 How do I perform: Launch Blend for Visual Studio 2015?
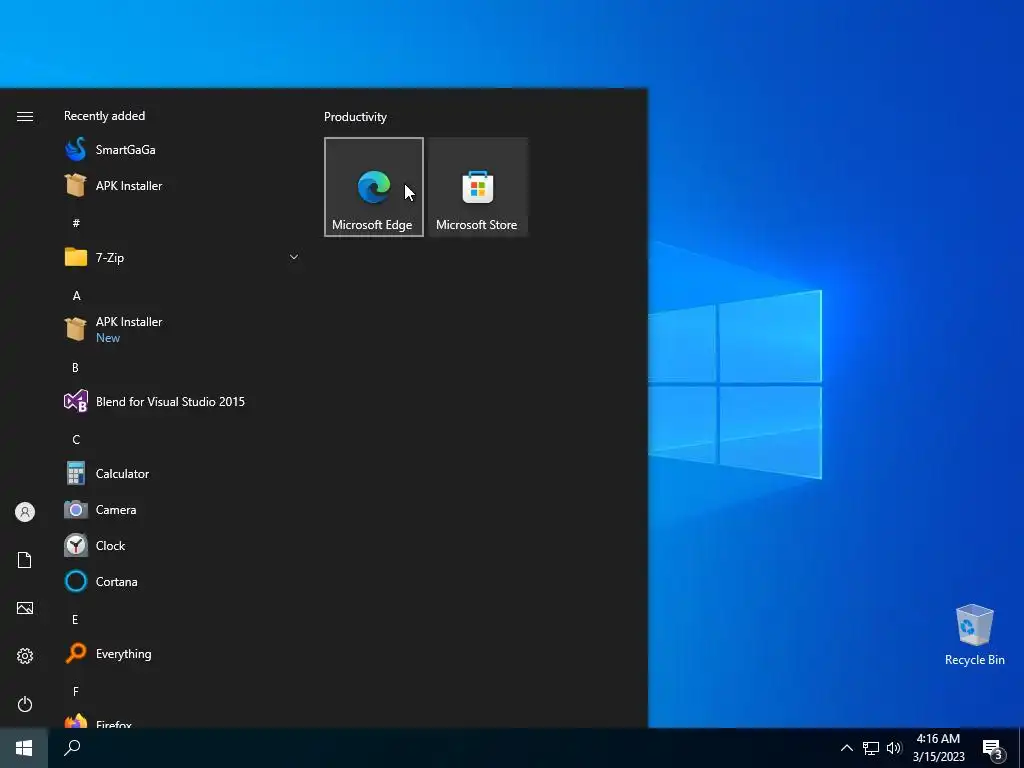click(182, 402)
